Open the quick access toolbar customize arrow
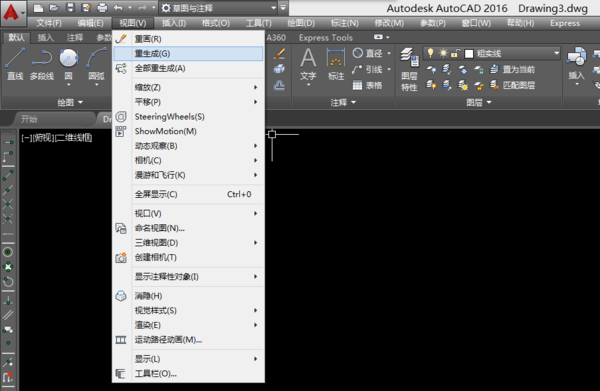The width and height of the screenshot is (600, 391). [x=283, y=8]
